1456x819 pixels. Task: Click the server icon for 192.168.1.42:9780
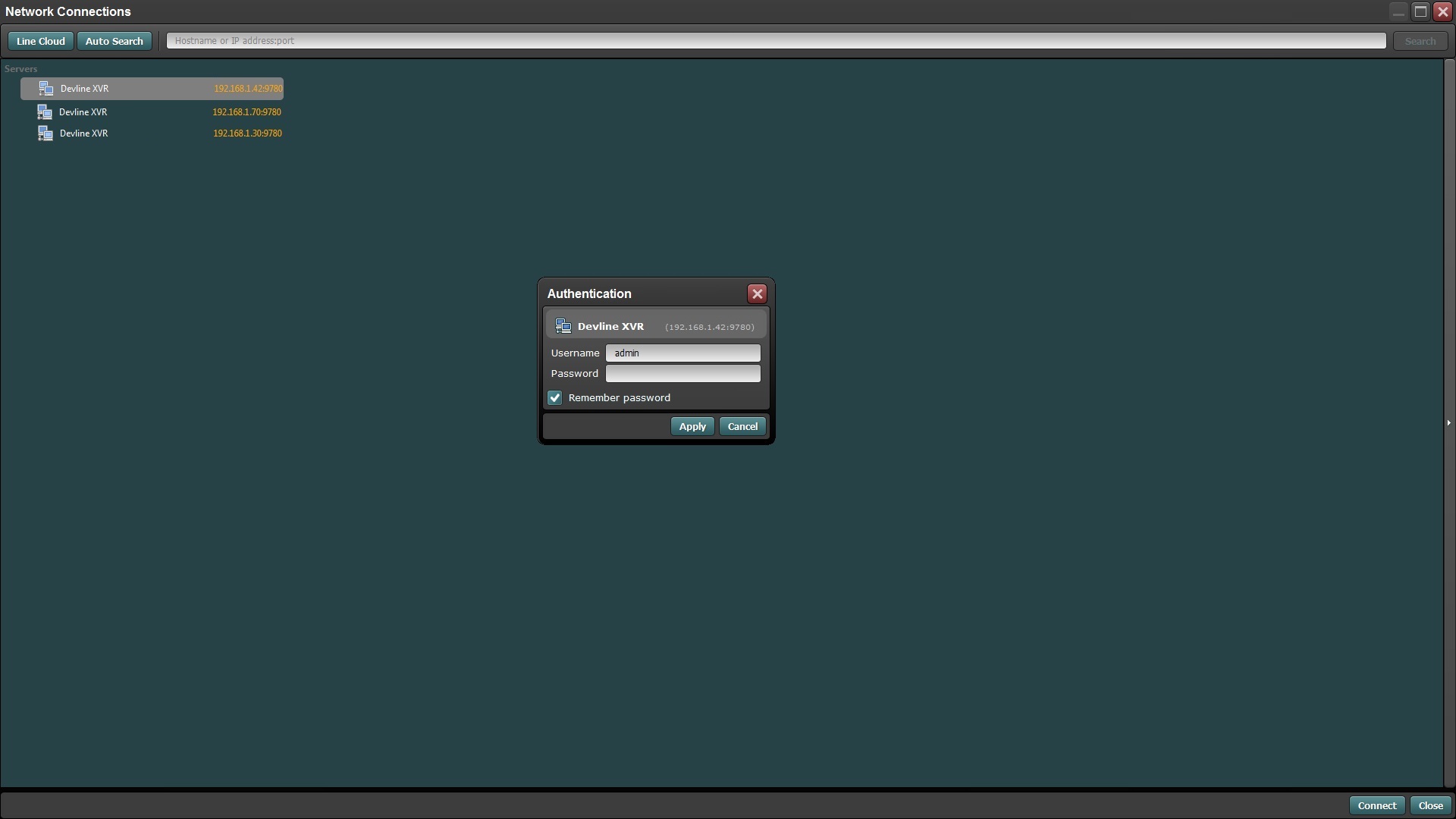[x=46, y=89]
